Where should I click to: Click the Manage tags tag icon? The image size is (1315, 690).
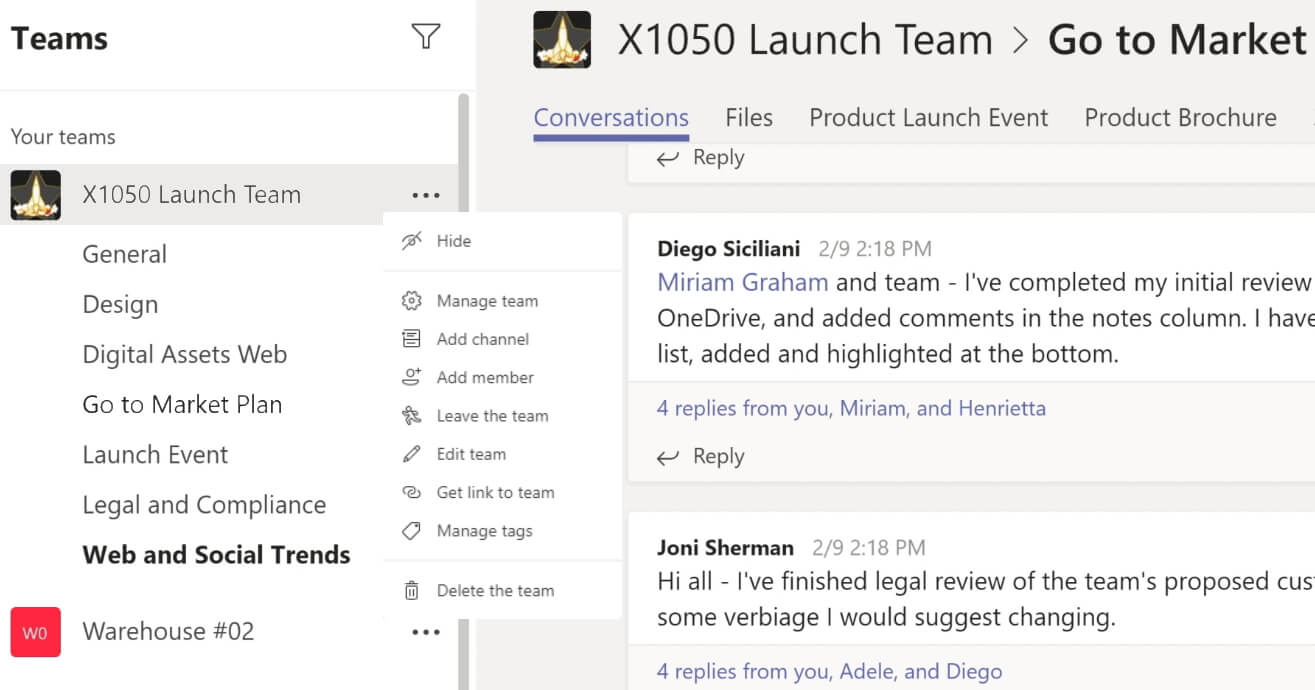click(x=411, y=531)
